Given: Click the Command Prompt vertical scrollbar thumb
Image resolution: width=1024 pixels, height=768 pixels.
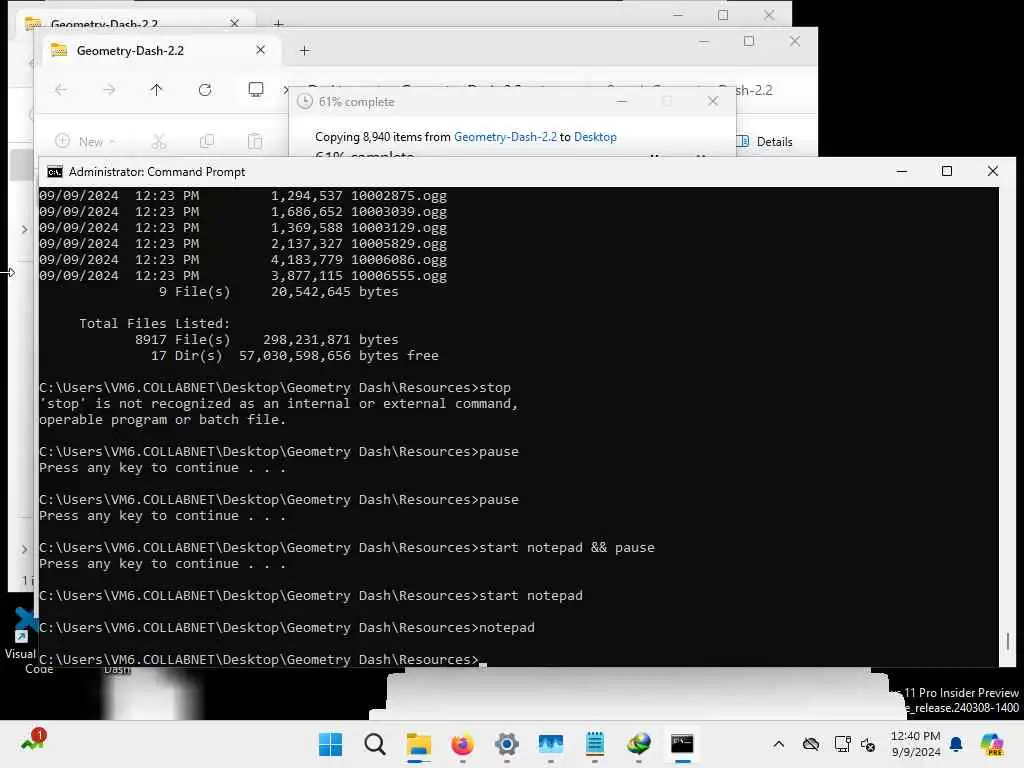Looking at the screenshot, I should click(x=1008, y=641).
